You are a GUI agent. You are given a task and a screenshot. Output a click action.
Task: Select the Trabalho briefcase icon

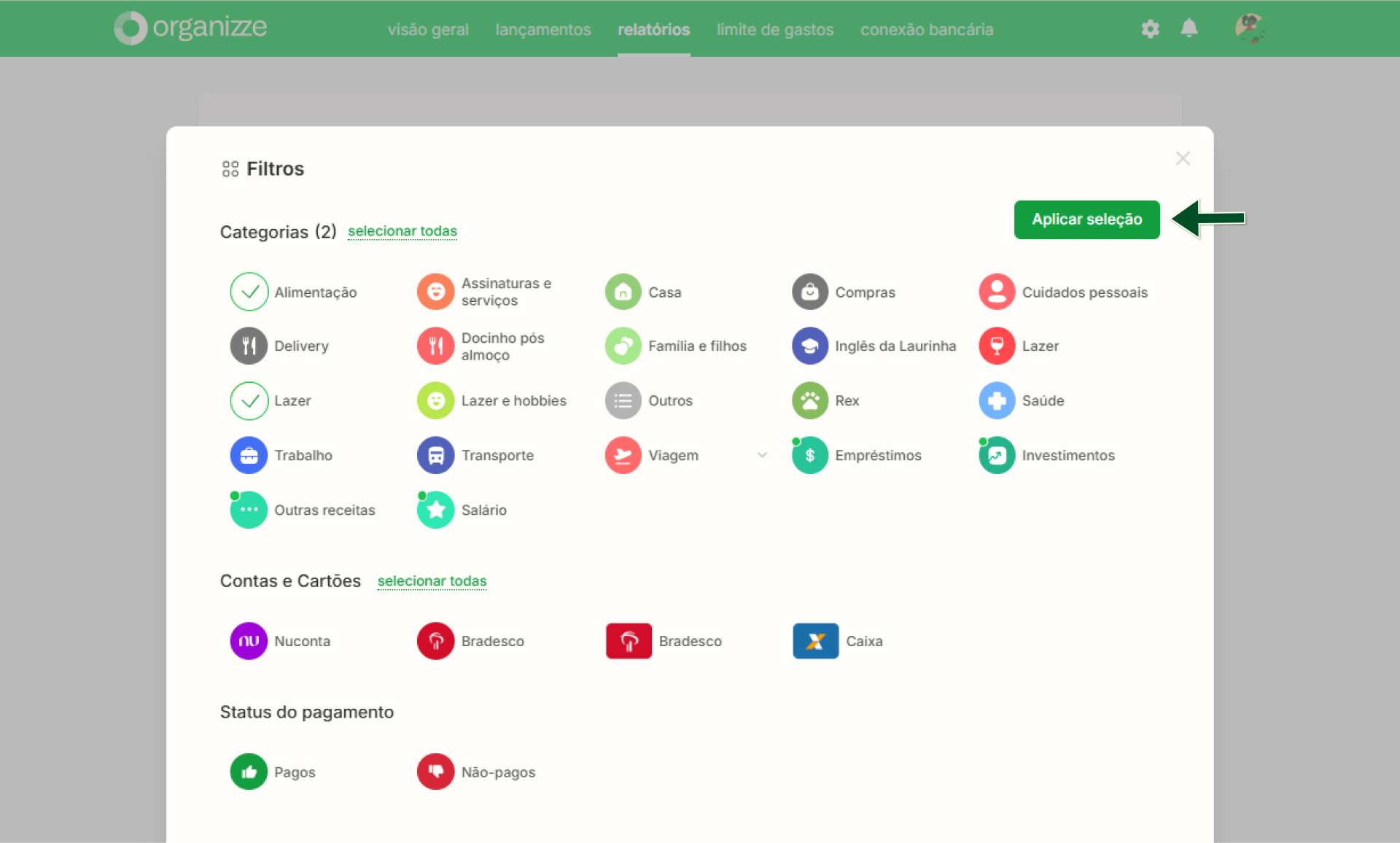[249, 455]
